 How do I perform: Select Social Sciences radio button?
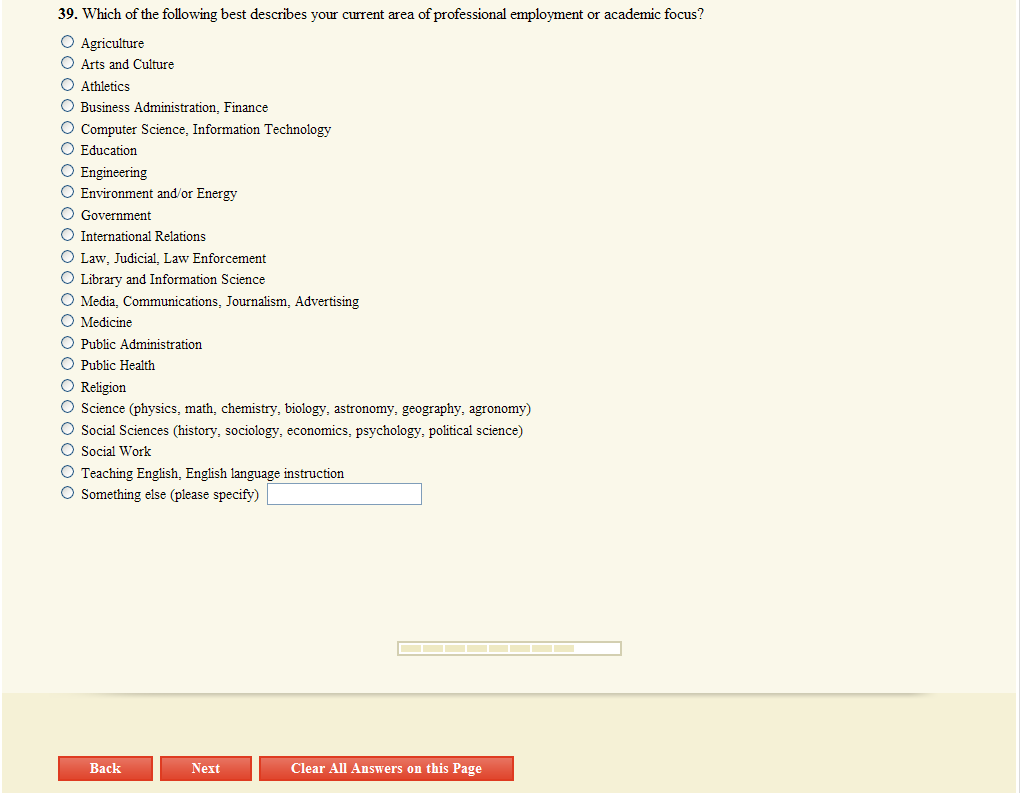pyautogui.click(x=68, y=429)
